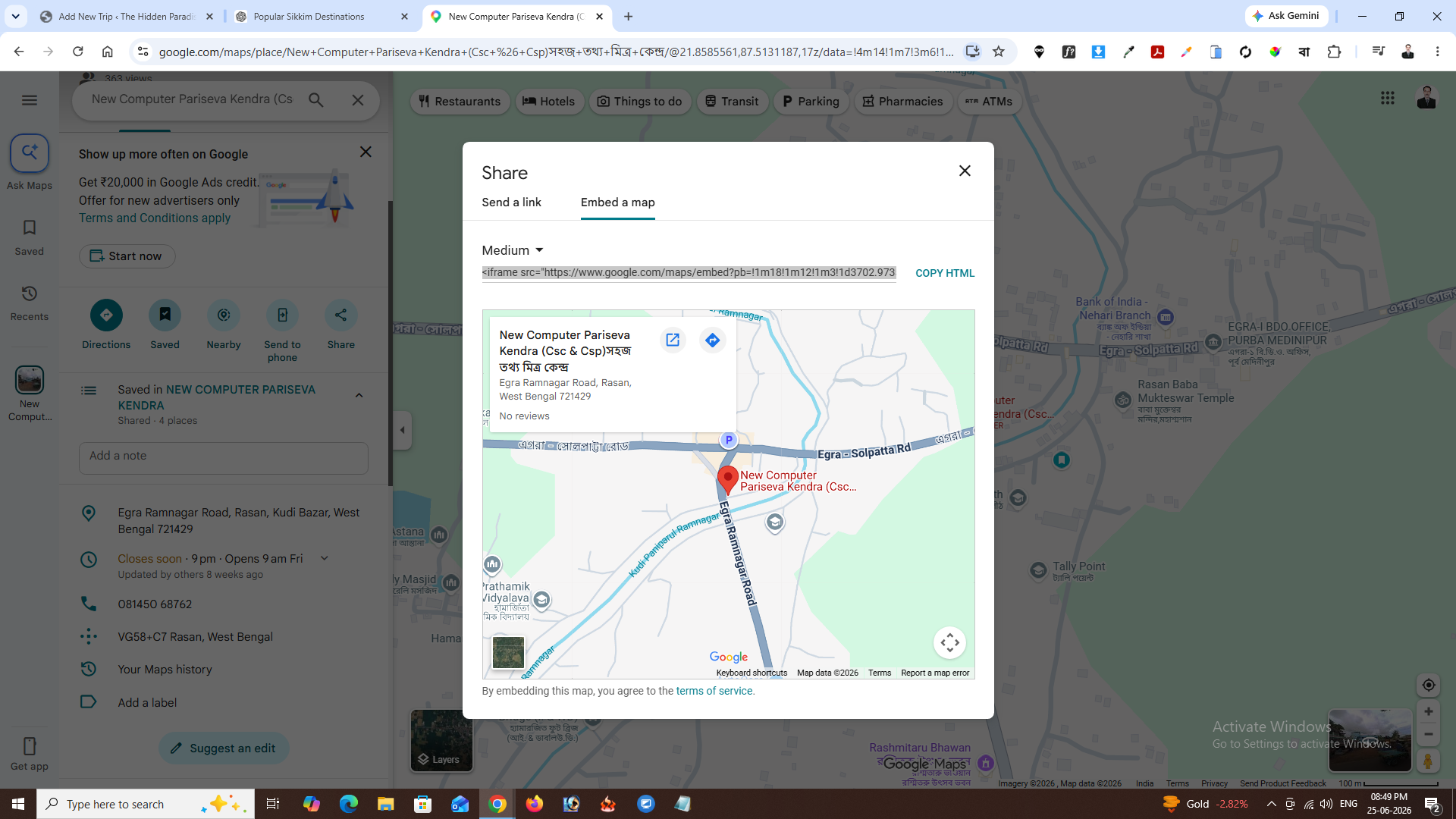Select the iframe embed code field
This screenshot has width=1456, height=819.
tap(689, 273)
